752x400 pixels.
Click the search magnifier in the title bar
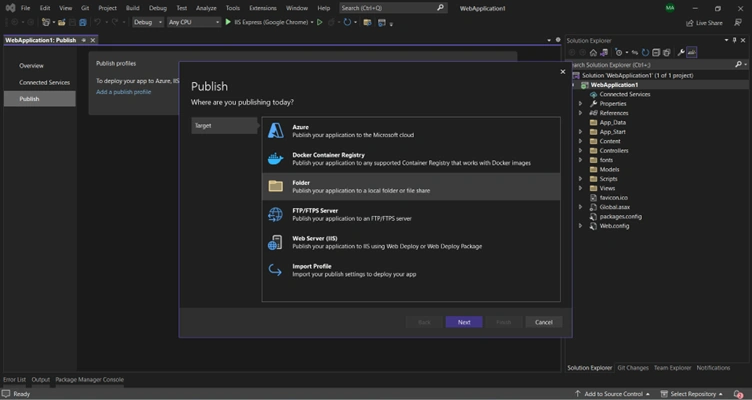point(440,8)
